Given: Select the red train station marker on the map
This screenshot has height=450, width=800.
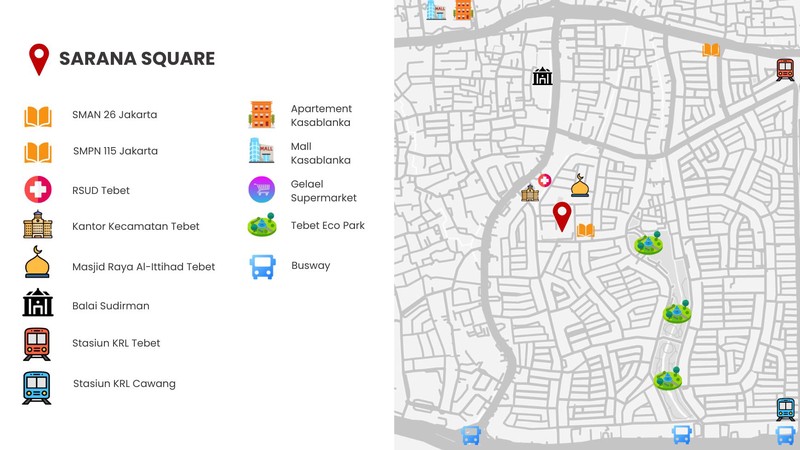Looking at the screenshot, I should pyautogui.click(x=785, y=69).
